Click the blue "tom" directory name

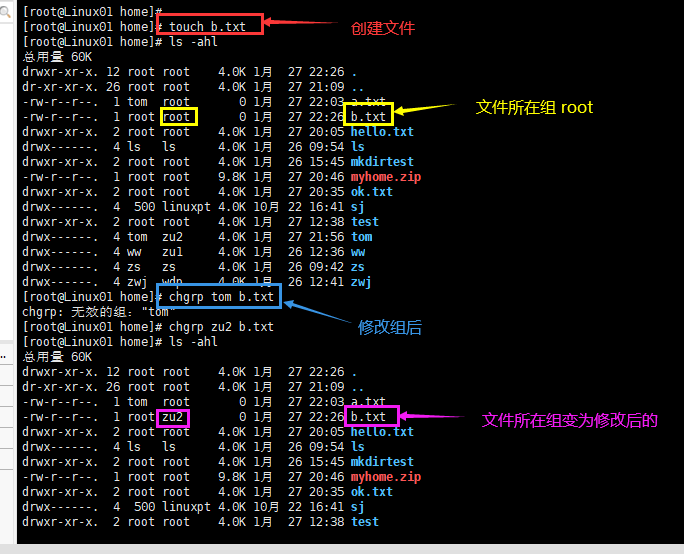(362, 237)
